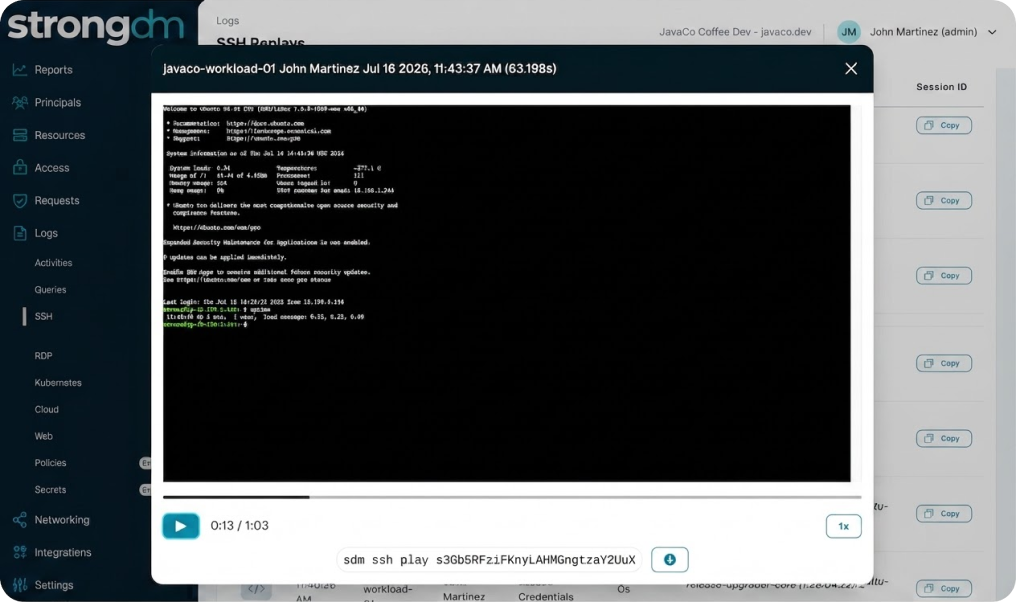The width and height of the screenshot is (1016, 602).
Task: Copy the first row's session ID
Action: click(943, 125)
